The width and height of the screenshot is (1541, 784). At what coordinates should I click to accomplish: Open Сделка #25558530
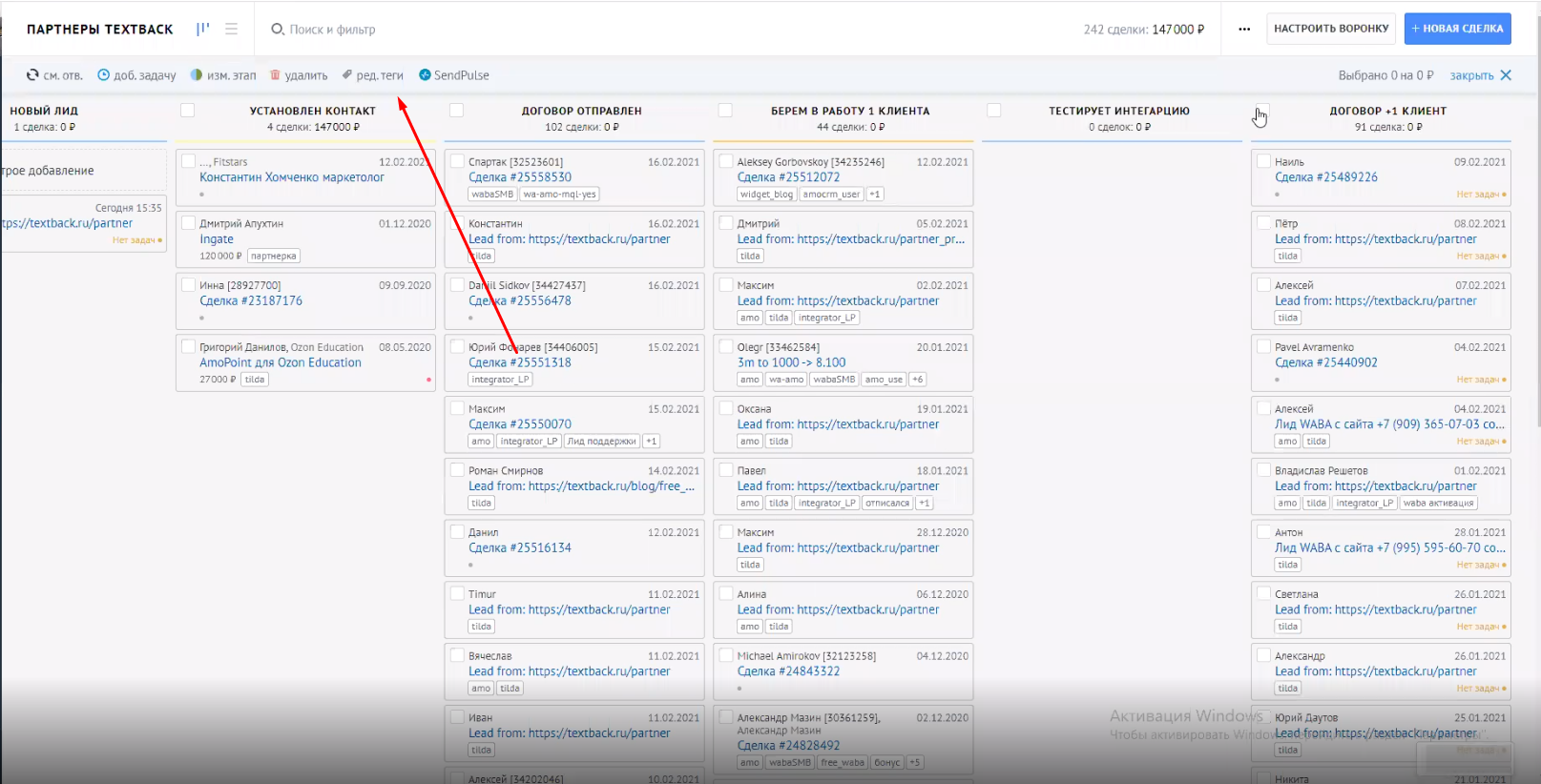point(520,177)
